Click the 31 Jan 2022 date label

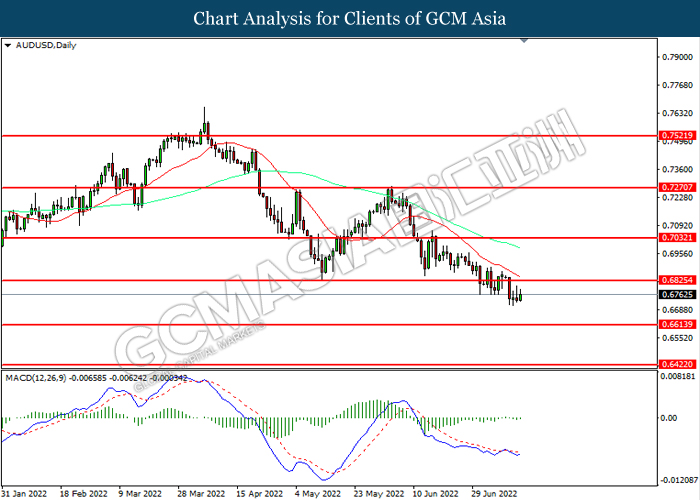(25, 494)
